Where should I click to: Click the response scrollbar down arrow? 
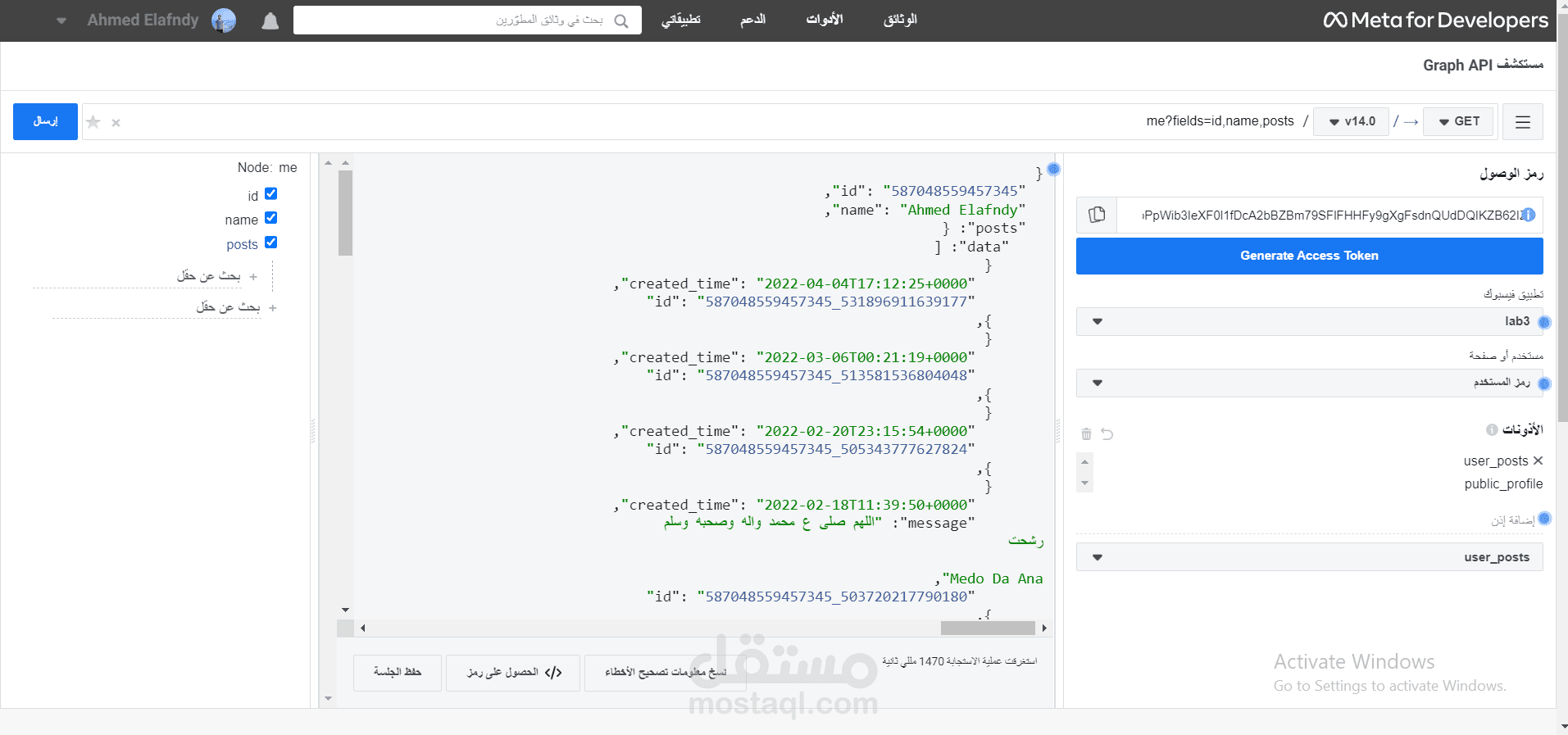345,610
